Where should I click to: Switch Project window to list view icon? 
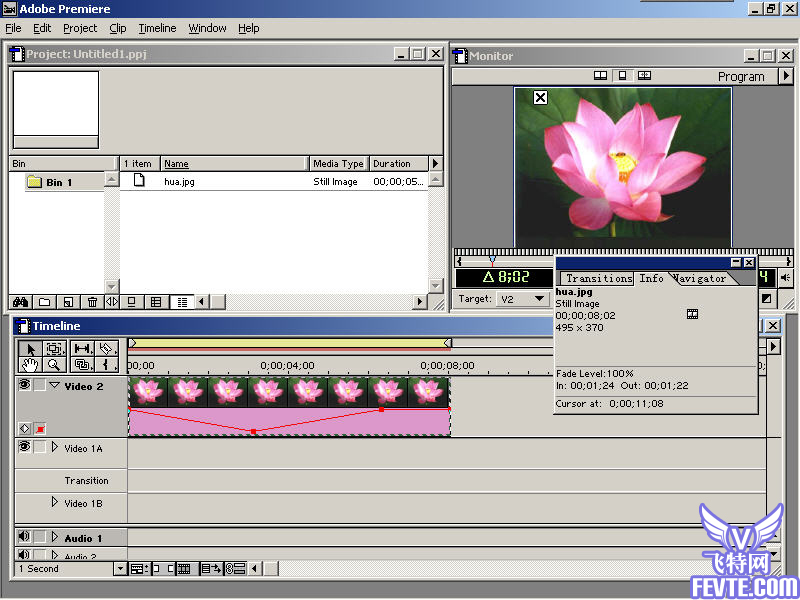181,302
